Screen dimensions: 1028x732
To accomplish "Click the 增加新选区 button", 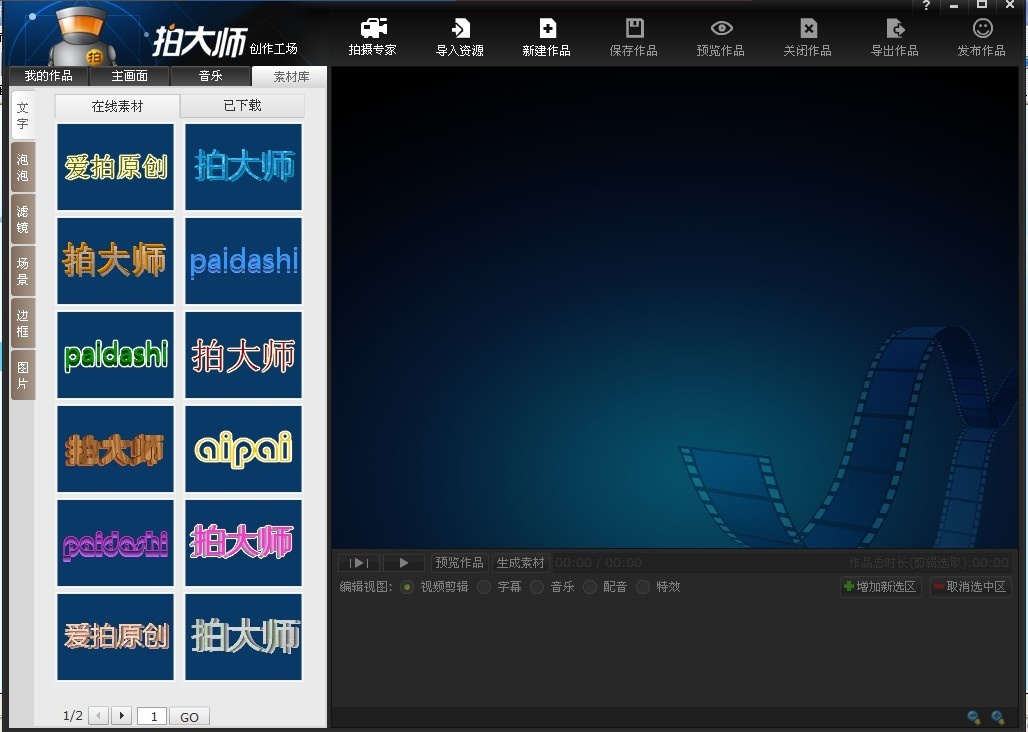I will click(x=880, y=587).
